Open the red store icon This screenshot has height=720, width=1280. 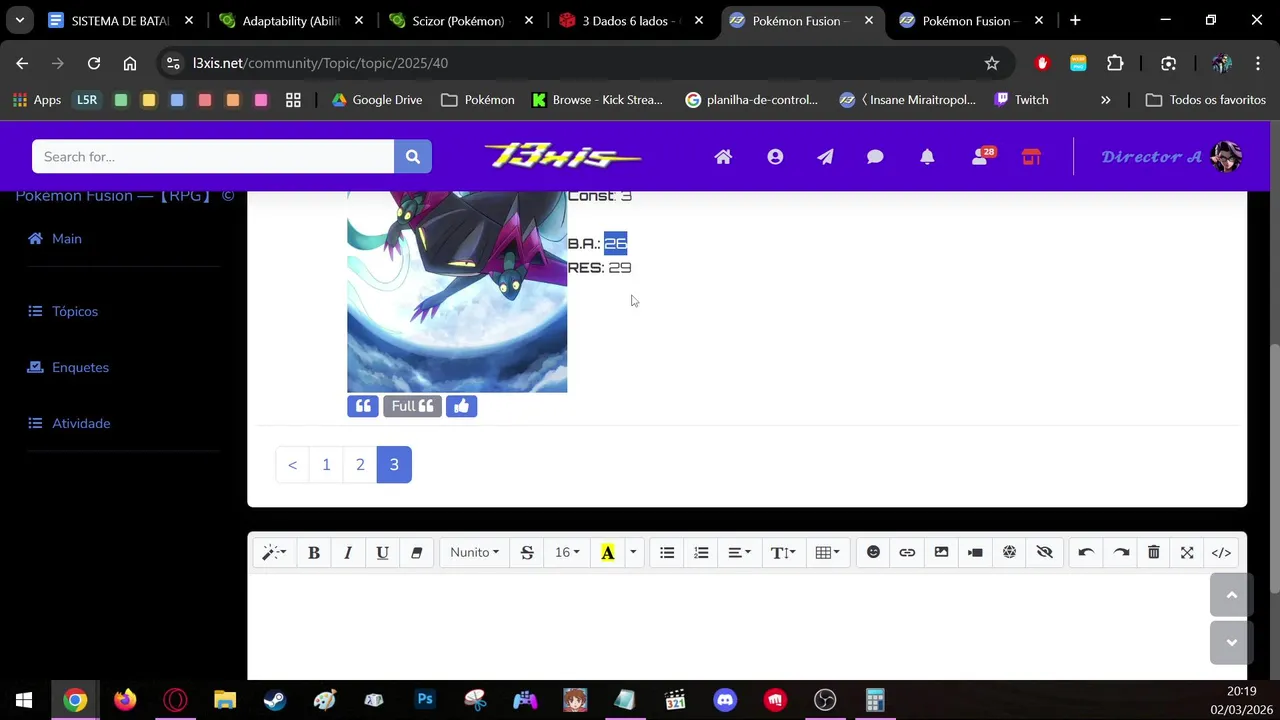(1031, 157)
